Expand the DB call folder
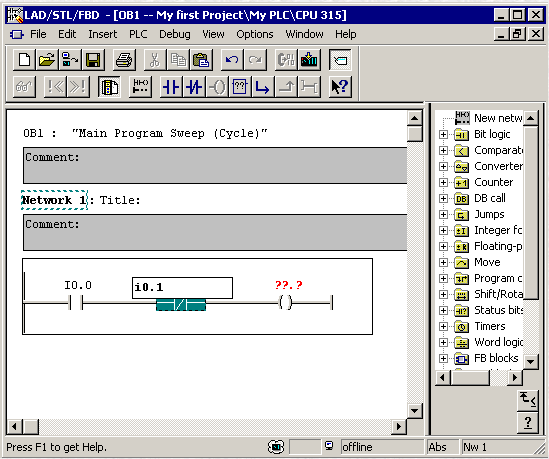The height and width of the screenshot is (459, 549). click(x=443, y=199)
